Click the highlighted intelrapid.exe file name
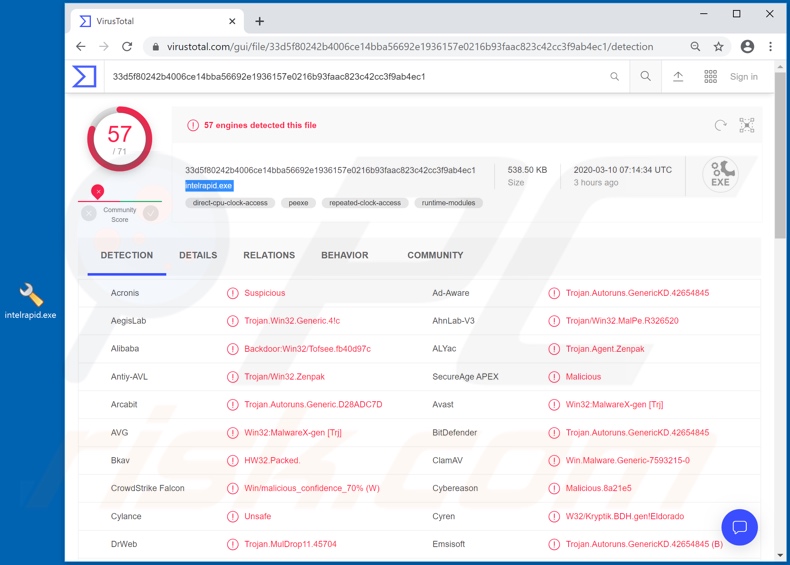Image resolution: width=790 pixels, height=565 pixels. [209, 185]
